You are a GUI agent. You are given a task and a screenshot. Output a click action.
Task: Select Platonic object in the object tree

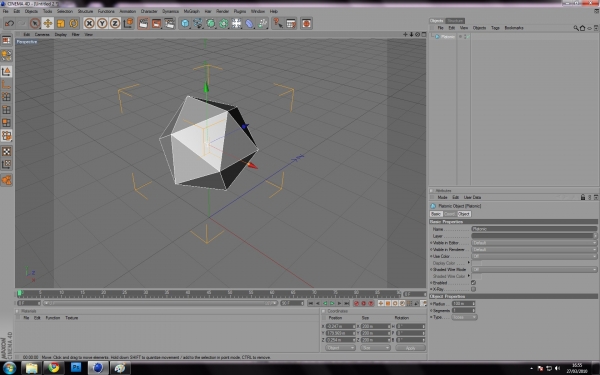point(447,37)
